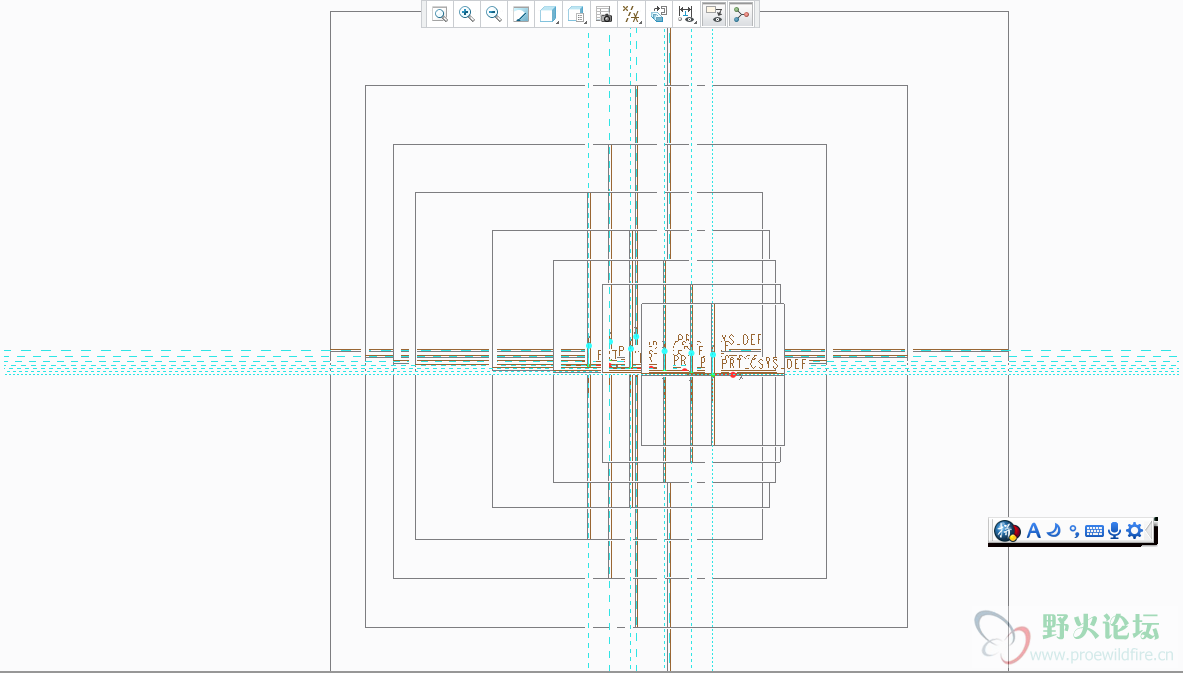Select the PRT_CSYS_DEF coordinate label

point(764,364)
